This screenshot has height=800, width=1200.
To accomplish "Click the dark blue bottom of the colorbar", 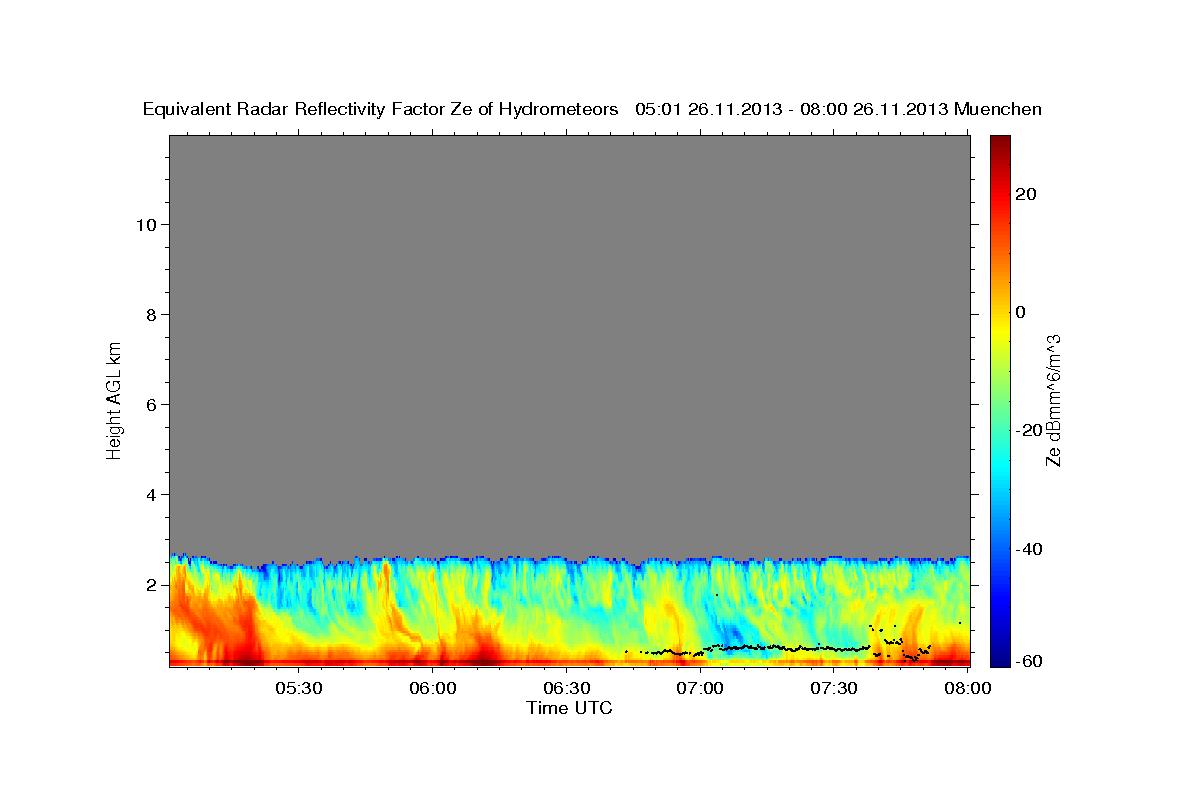I will coord(999,658).
